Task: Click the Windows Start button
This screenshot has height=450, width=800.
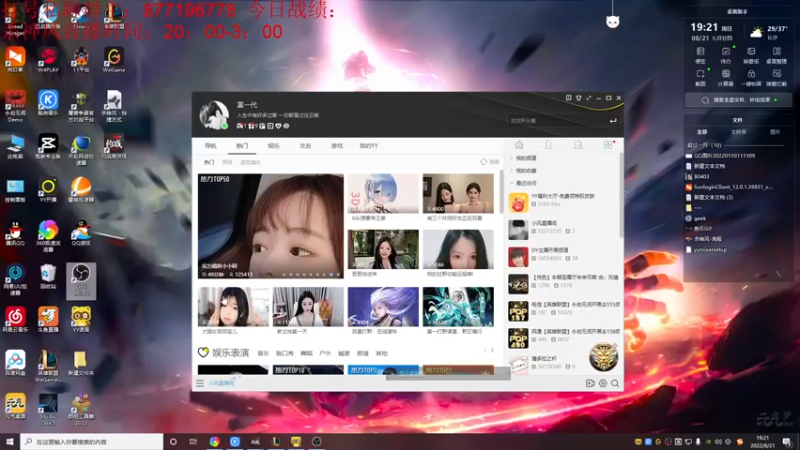Action: [x=10, y=441]
